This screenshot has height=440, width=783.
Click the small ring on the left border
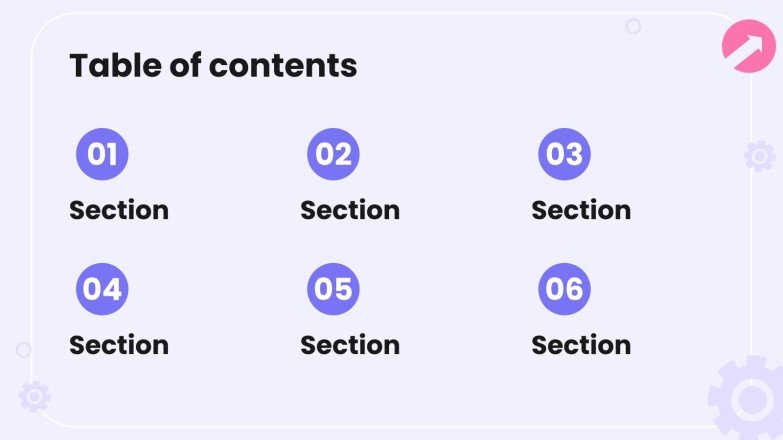tap(23, 350)
